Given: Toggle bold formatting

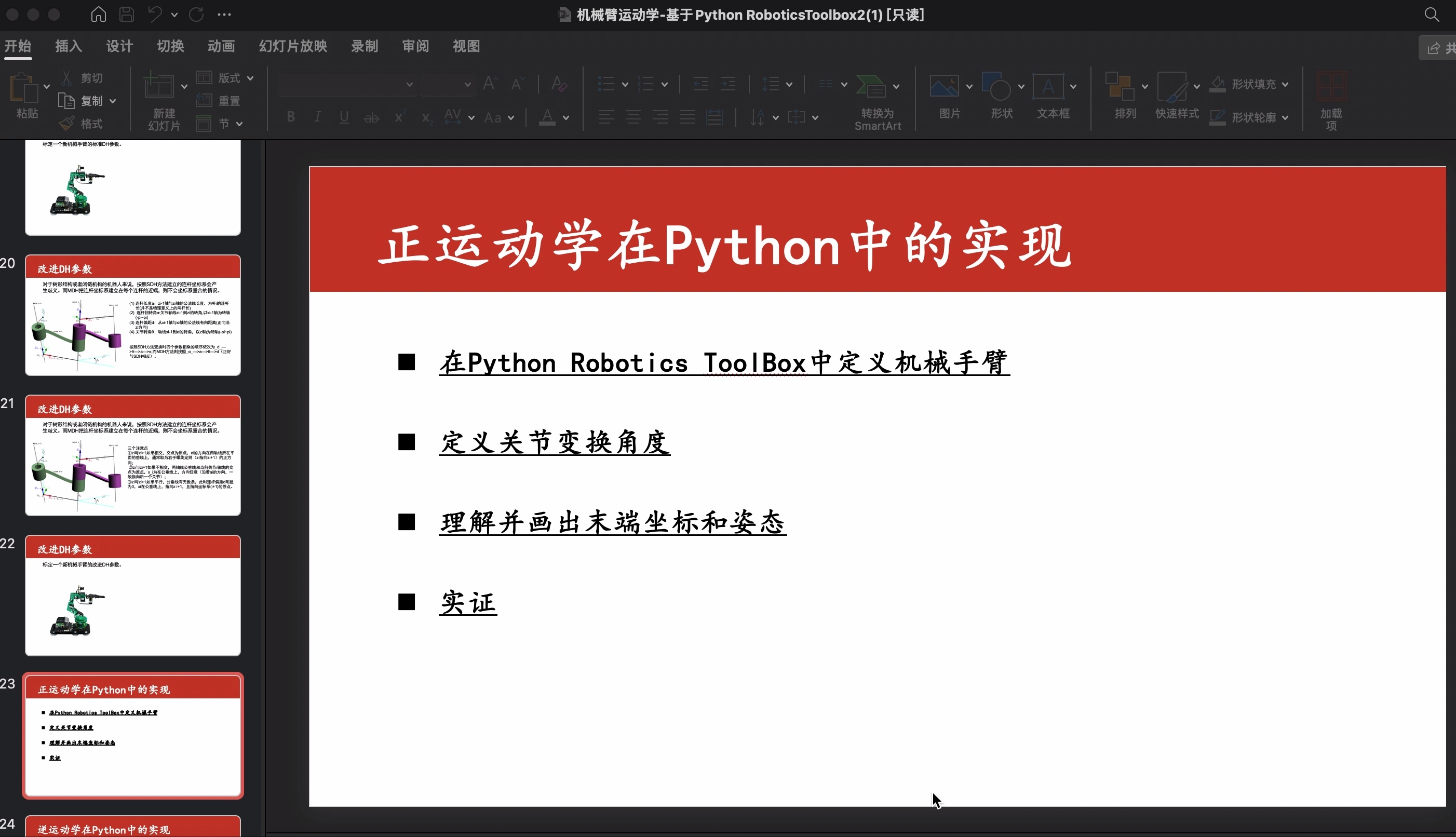Looking at the screenshot, I should pyautogui.click(x=290, y=116).
